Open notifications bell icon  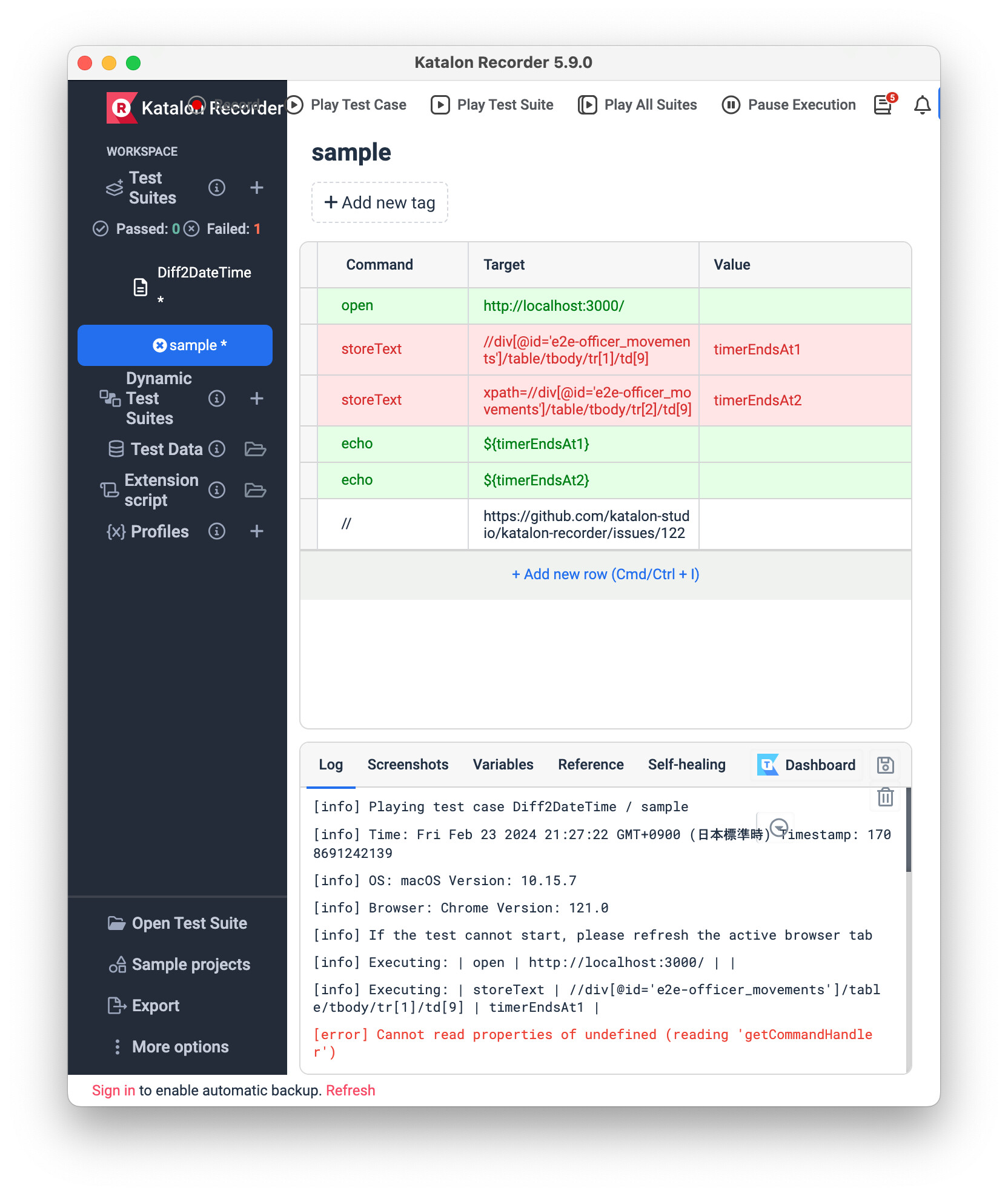point(922,105)
